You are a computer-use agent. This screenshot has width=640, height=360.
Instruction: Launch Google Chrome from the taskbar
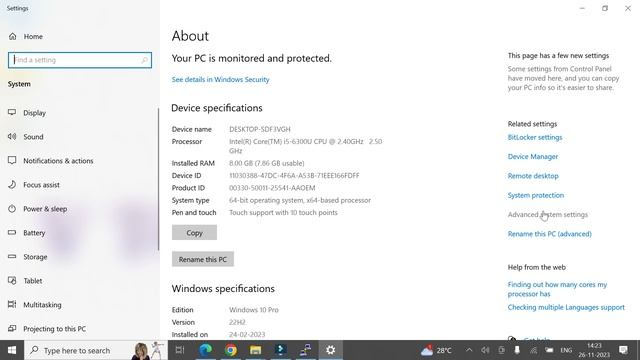click(x=231, y=350)
